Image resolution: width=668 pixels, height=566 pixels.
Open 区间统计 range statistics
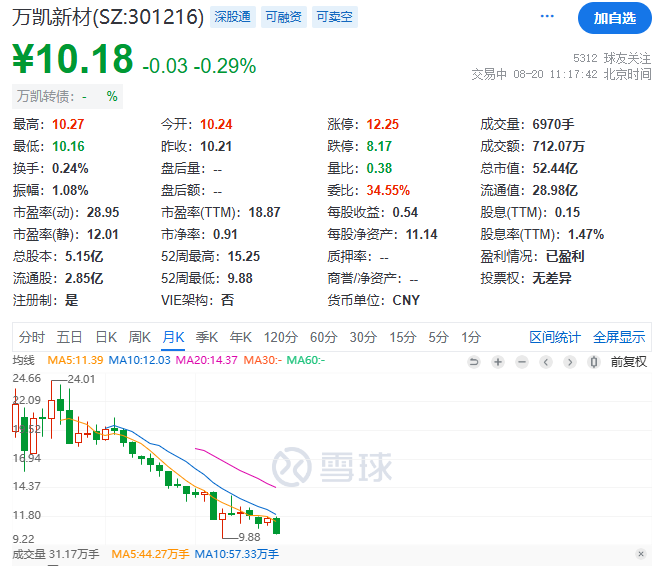(x=555, y=337)
